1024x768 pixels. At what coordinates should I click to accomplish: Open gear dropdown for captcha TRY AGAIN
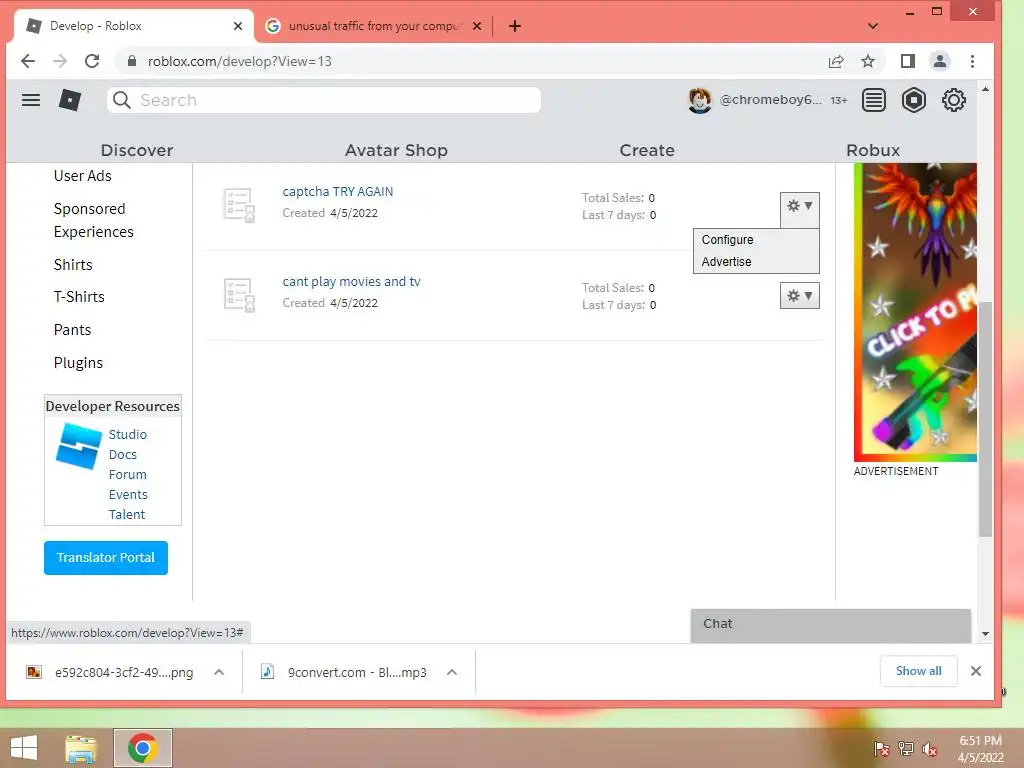click(799, 206)
